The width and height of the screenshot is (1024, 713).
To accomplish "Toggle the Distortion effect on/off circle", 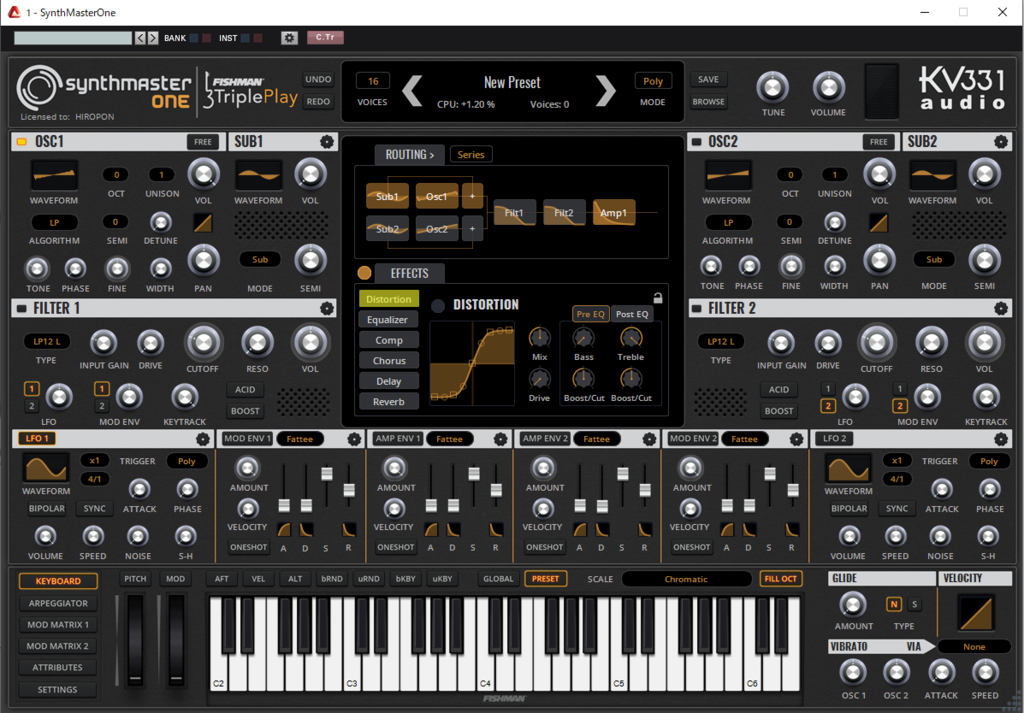I will pos(438,305).
